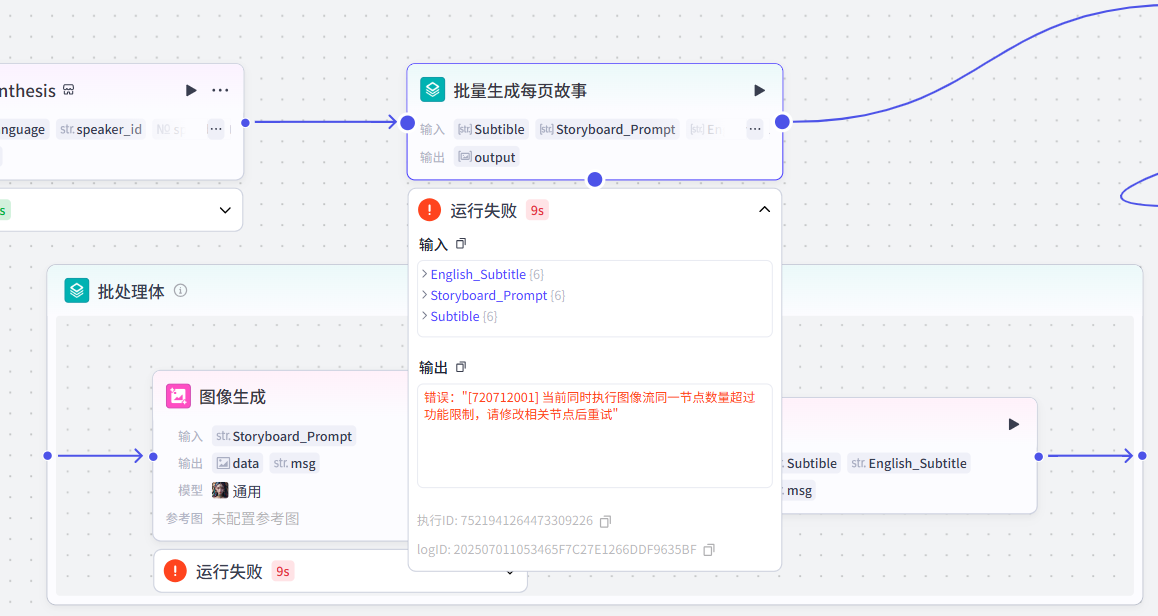Expand the Storyboard_Prompt entry in 输入 list
1158x616 pixels.
(425, 295)
